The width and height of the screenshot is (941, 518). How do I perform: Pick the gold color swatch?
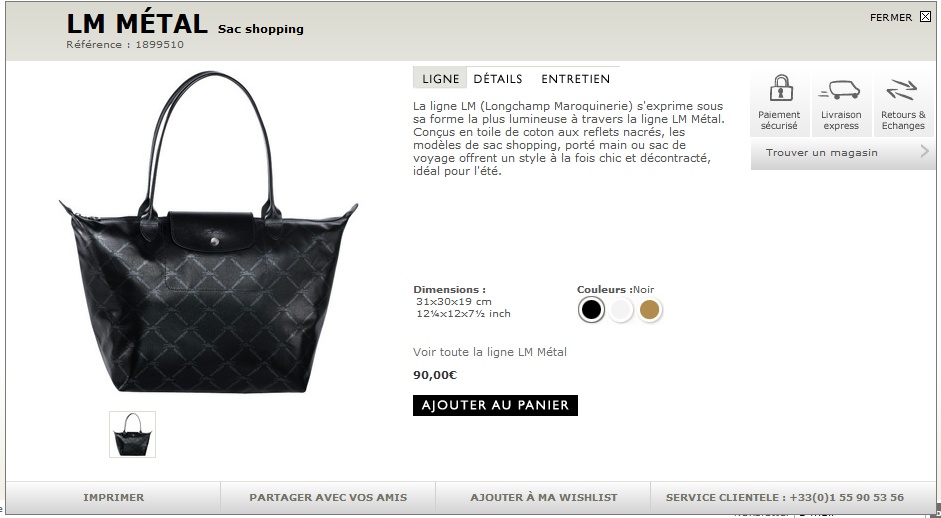(649, 310)
